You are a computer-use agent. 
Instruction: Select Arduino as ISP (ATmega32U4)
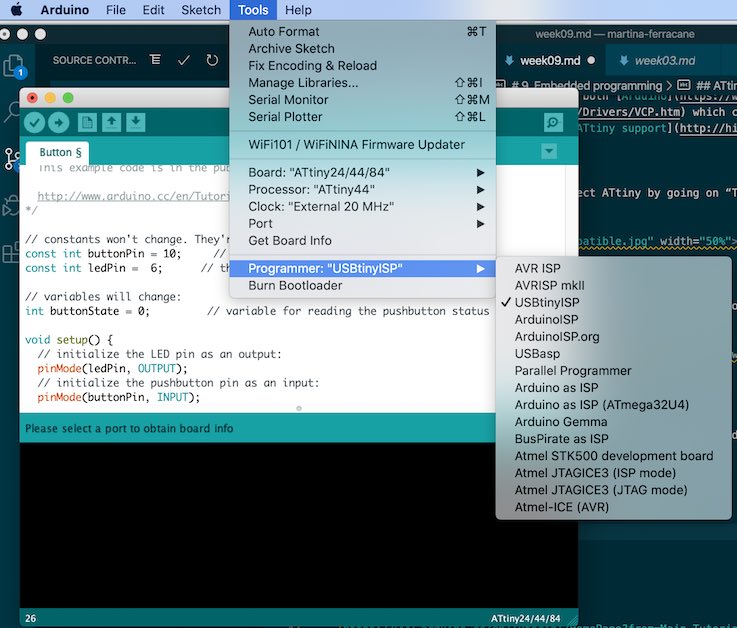pyautogui.click(x=613, y=405)
